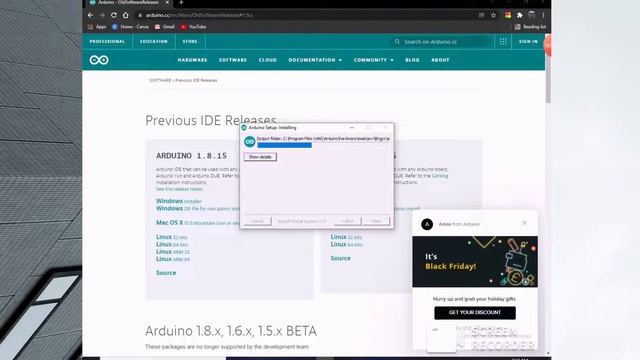Expand the DOCUMENTATION dropdown

[315, 60]
